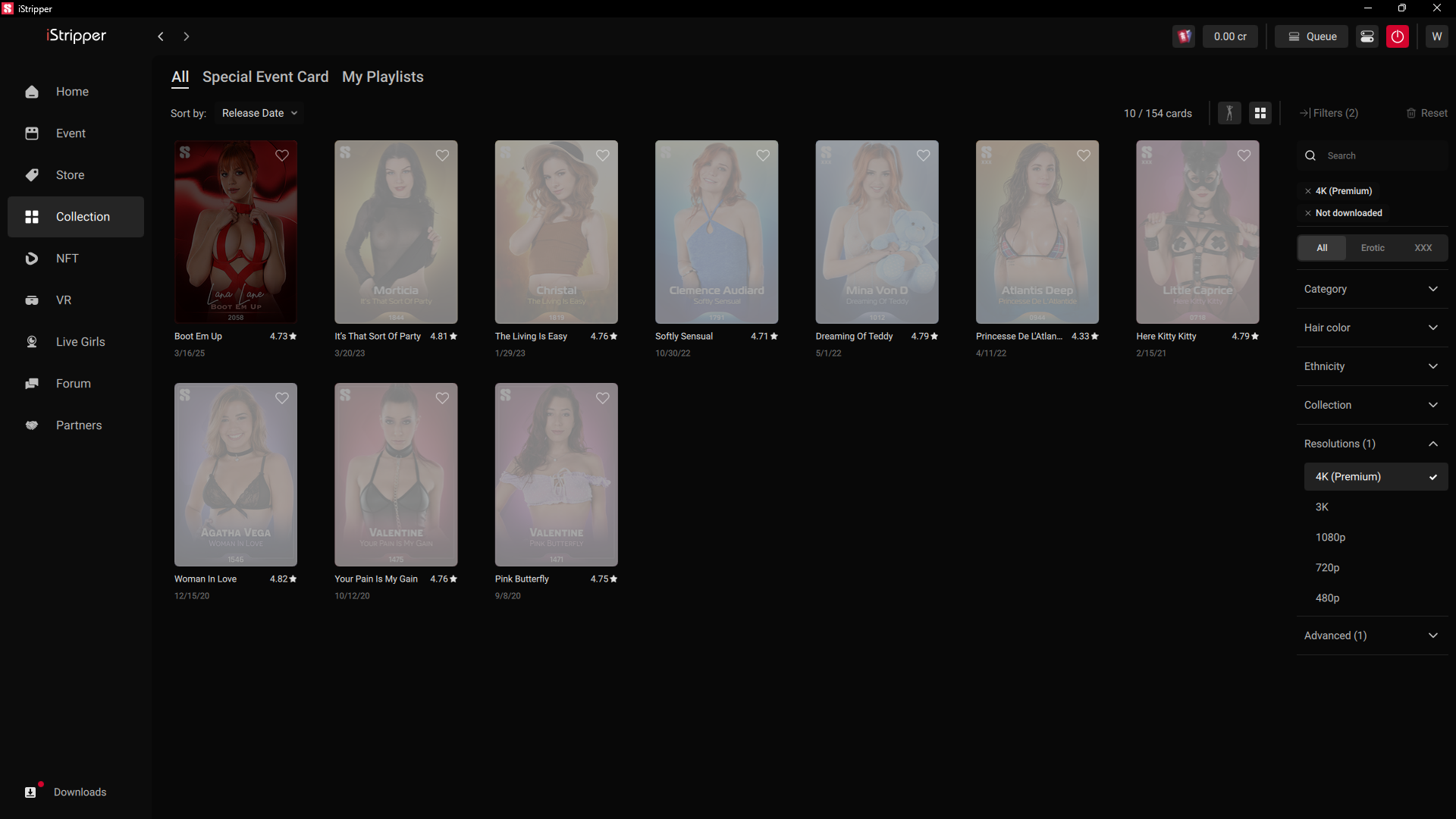This screenshot has height=819, width=1456.
Task: Switch to the My Playlists tab
Action: pos(382,77)
